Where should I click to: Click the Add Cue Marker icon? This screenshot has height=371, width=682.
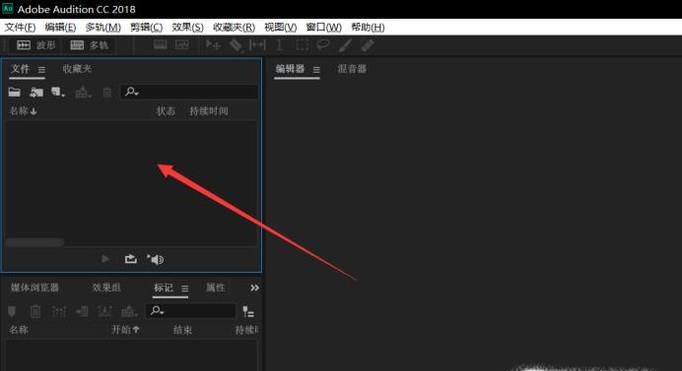(12, 311)
